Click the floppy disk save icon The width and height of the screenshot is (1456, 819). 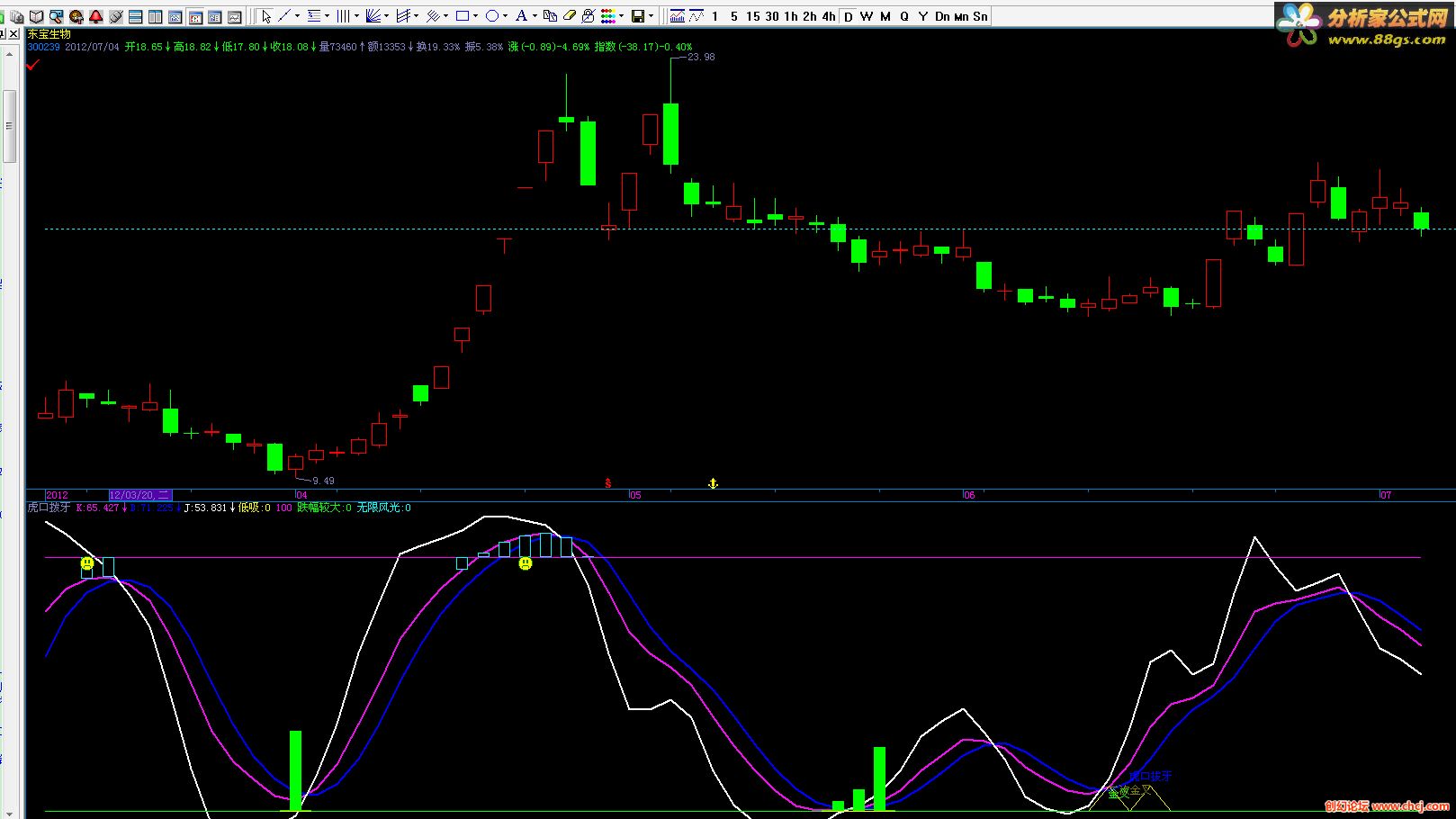[637, 16]
